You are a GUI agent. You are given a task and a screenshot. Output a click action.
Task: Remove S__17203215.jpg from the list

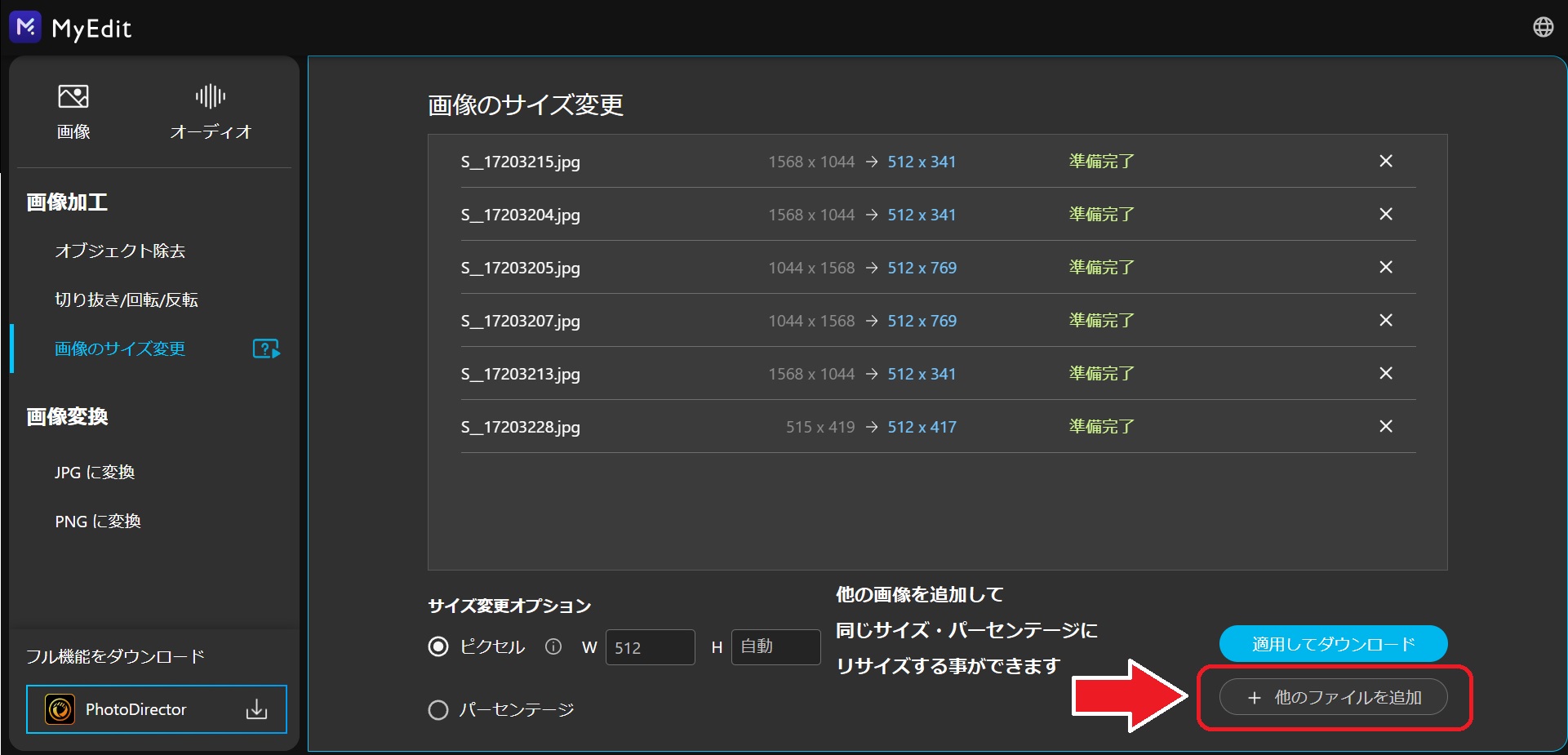coord(1386,161)
